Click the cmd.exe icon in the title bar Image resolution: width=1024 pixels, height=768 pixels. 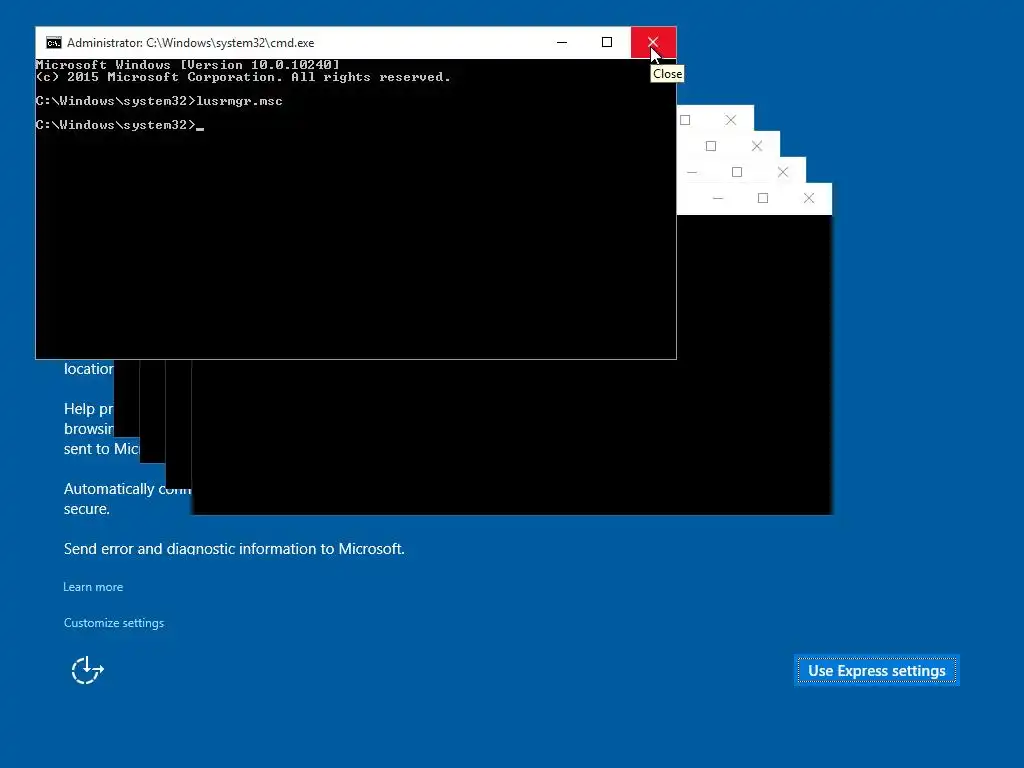(x=54, y=43)
